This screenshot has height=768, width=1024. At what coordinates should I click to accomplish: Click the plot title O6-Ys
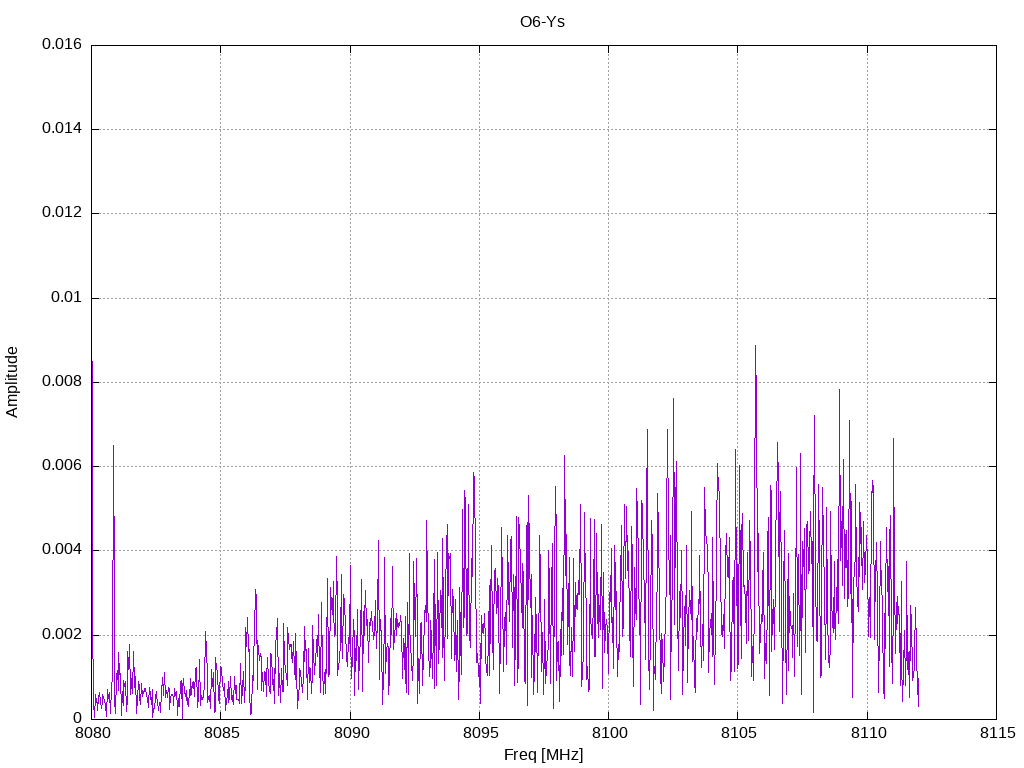pyautogui.click(x=543, y=21)
